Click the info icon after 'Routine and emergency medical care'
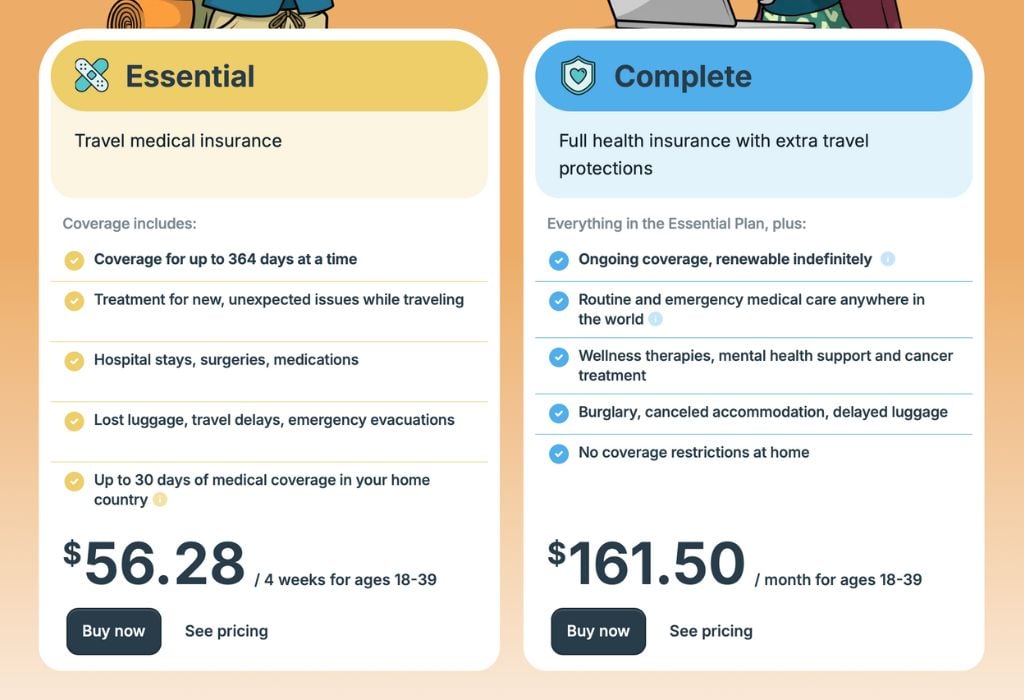The image size is (1024, 700). point(655,320)
